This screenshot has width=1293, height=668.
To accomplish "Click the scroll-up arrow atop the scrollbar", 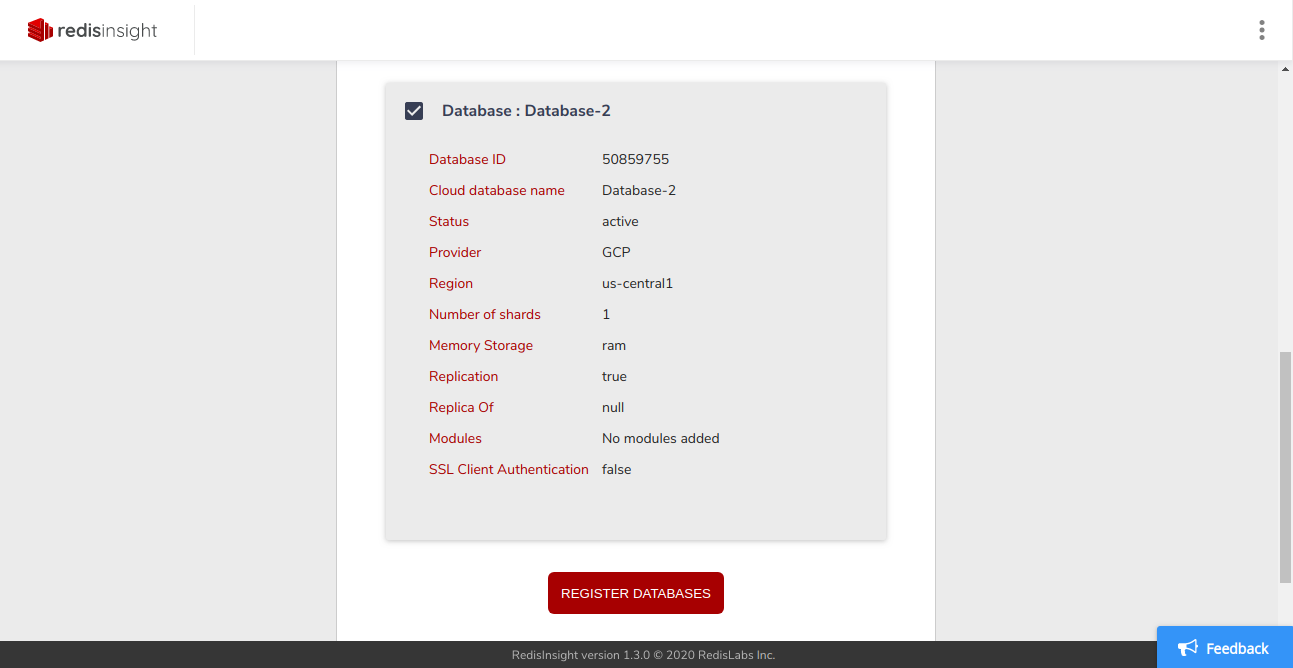I will coord(1285,70).
